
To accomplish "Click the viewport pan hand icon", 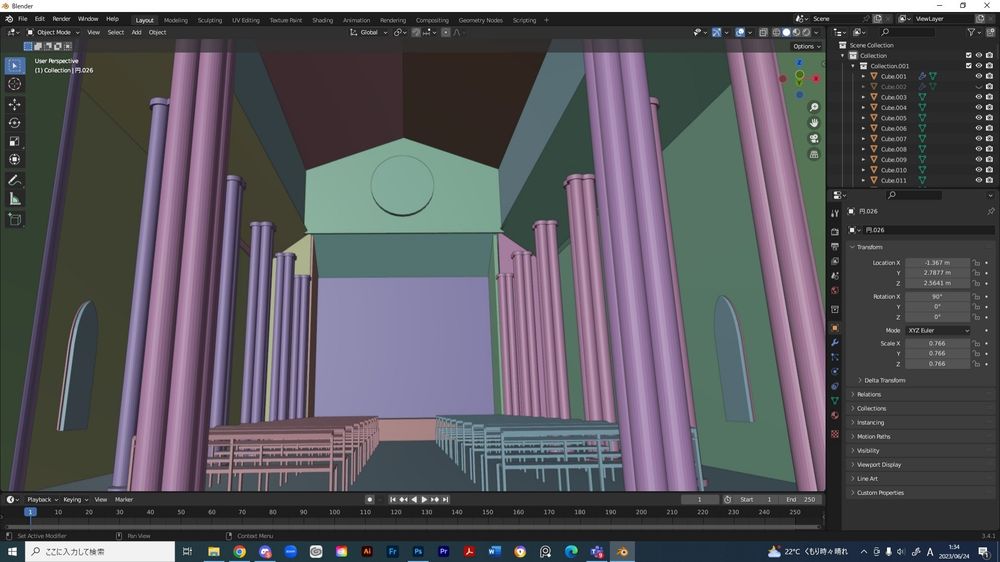I will click(814, 122).
